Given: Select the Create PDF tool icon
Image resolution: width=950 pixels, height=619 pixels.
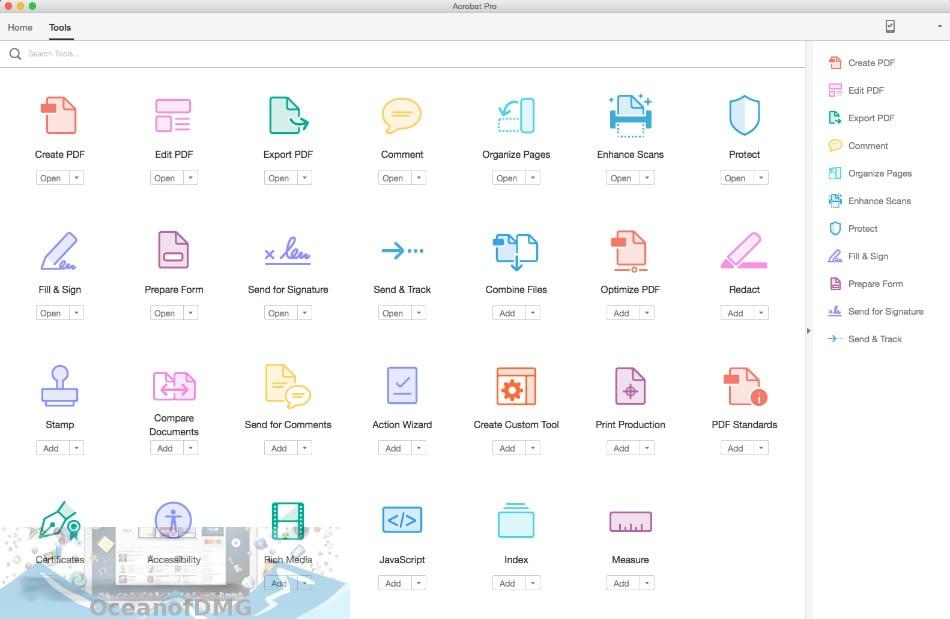Looking at the screenshot, I should click(x=59, y=113).
